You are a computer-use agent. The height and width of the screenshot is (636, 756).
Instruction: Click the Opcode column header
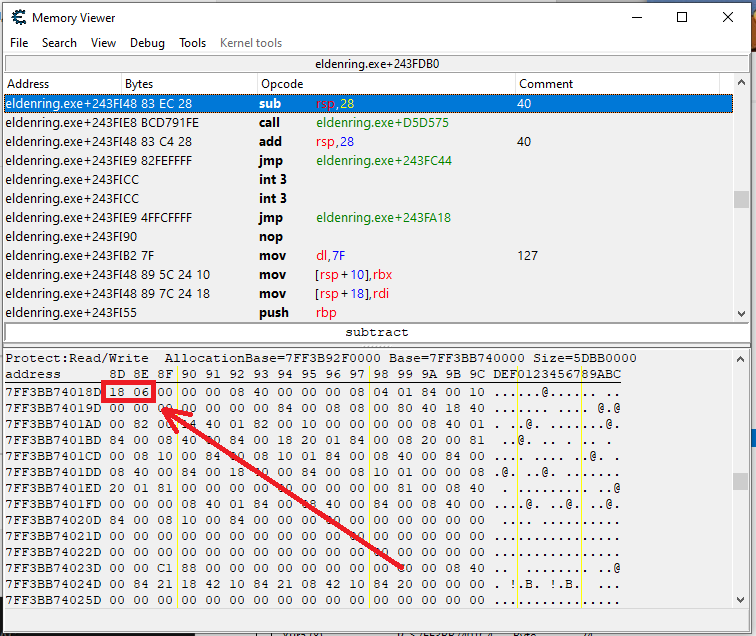coord(385,84)
